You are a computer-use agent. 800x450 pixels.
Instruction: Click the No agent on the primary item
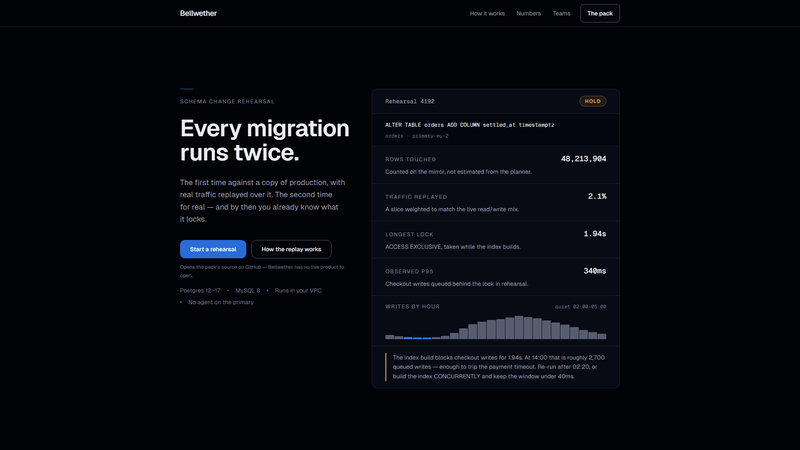click(221, 302)
